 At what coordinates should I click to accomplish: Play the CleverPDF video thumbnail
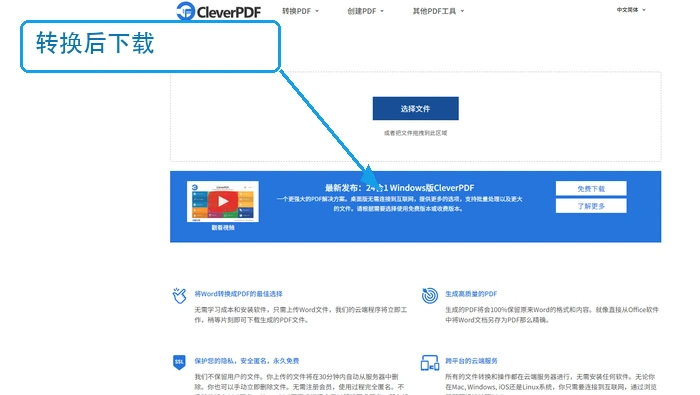click(x=223, y=201)
